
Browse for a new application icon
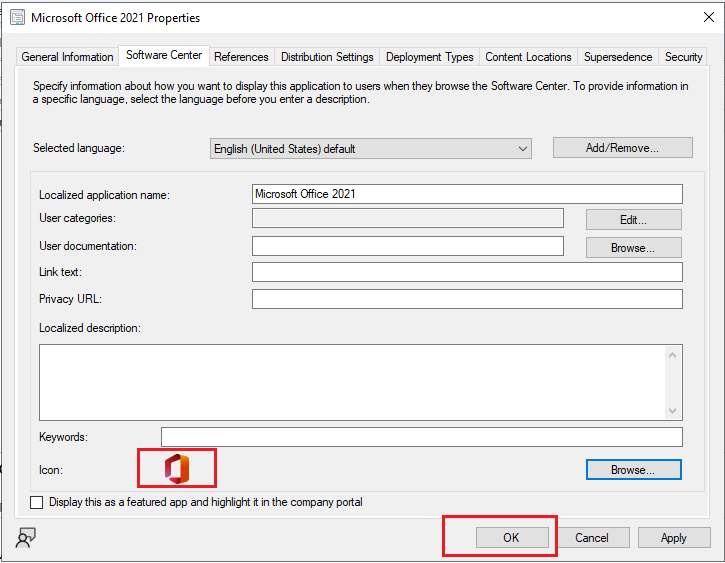click(x=633, y=470)
